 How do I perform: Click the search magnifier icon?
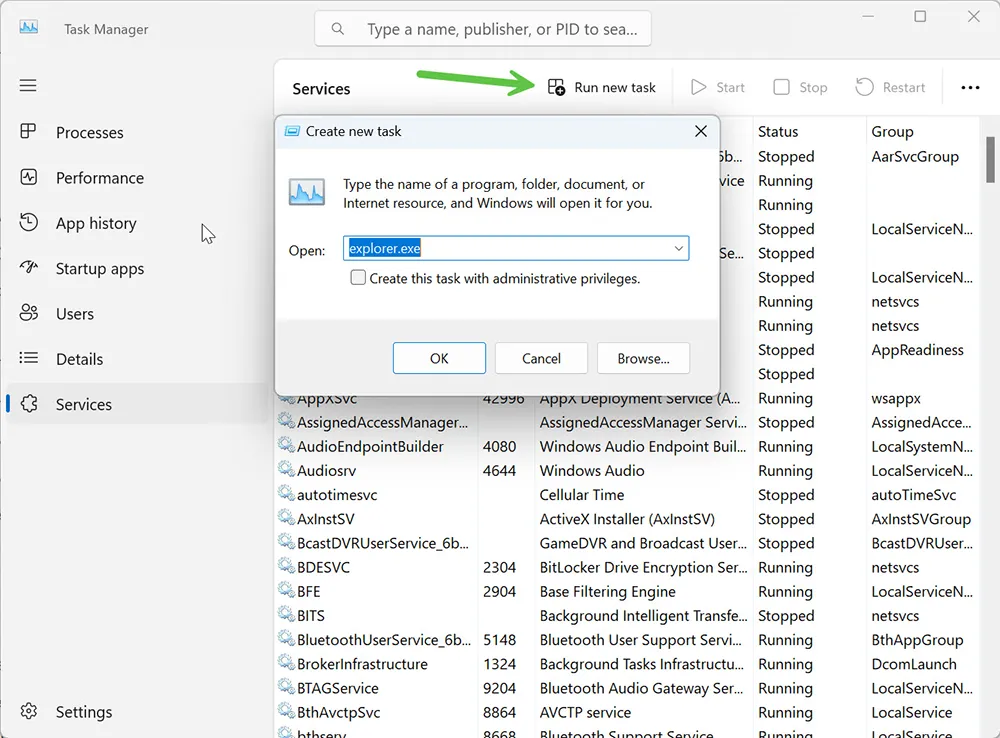338,29
